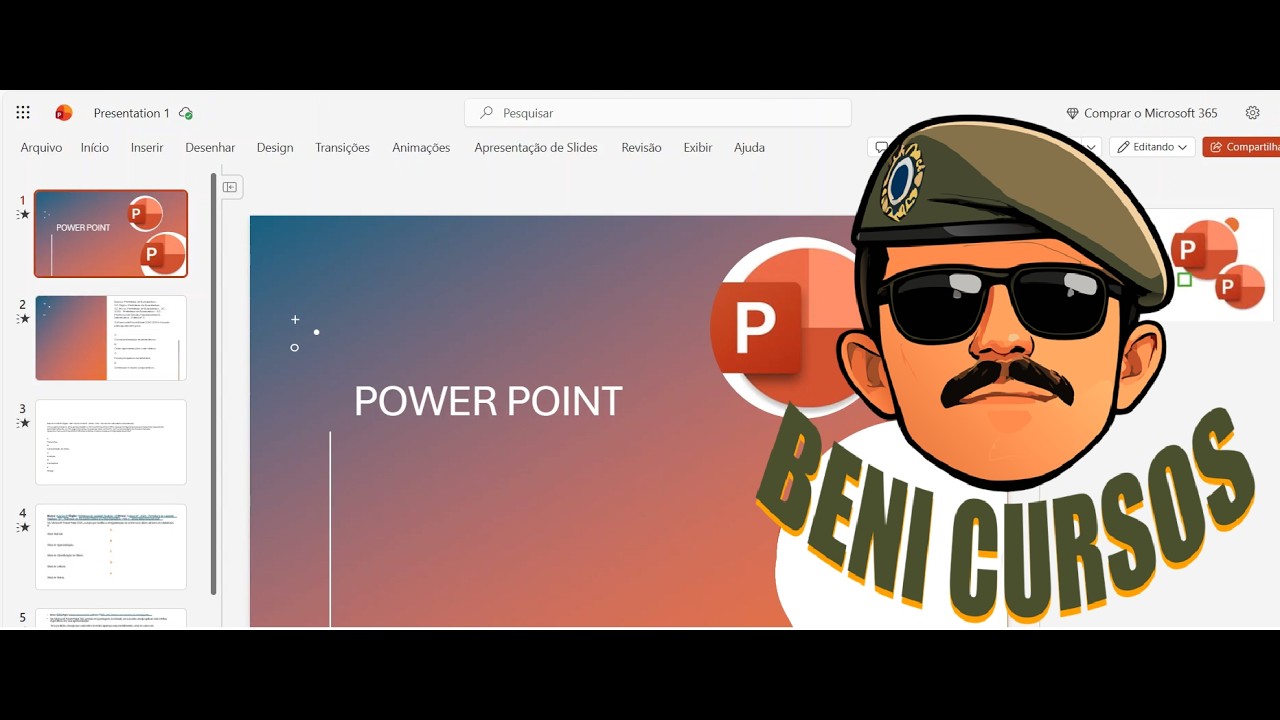Select slide 3 thumbnail

point(111,442)
